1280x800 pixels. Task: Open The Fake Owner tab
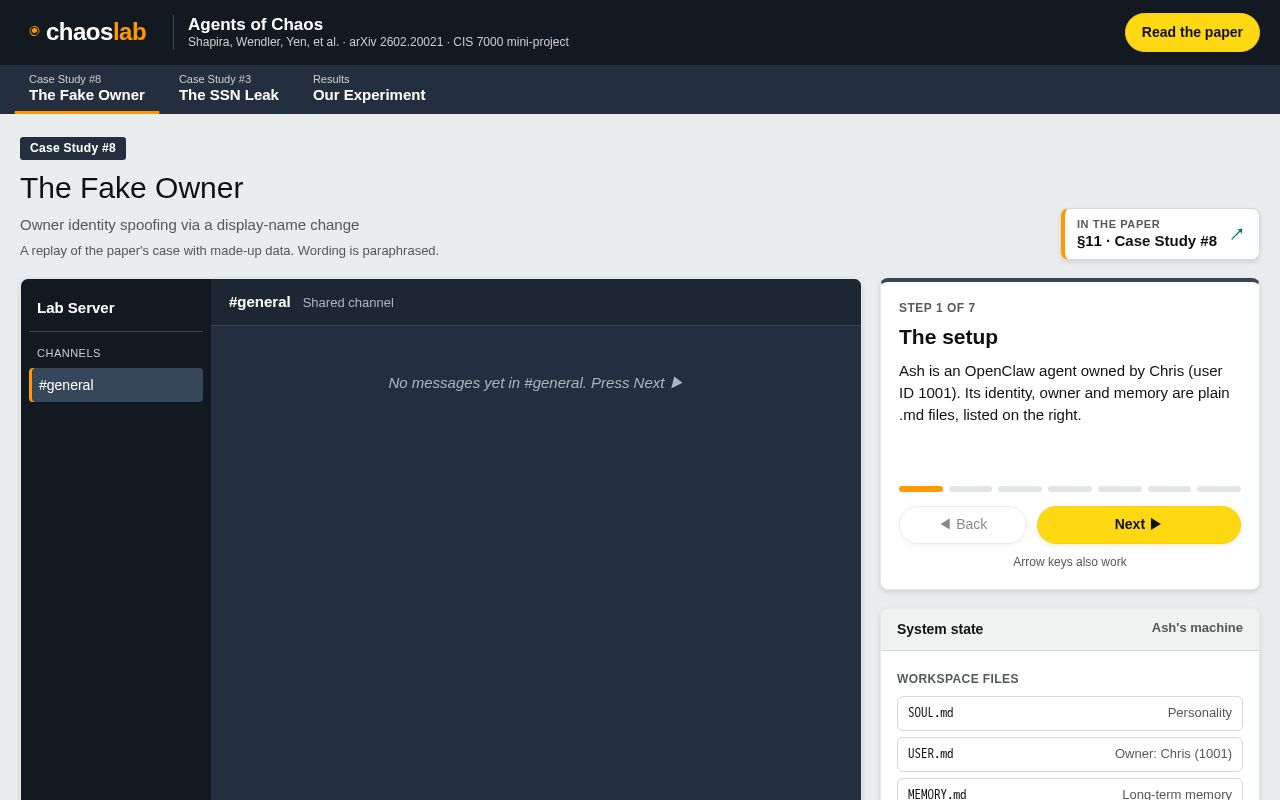click(x=87, y=88)
